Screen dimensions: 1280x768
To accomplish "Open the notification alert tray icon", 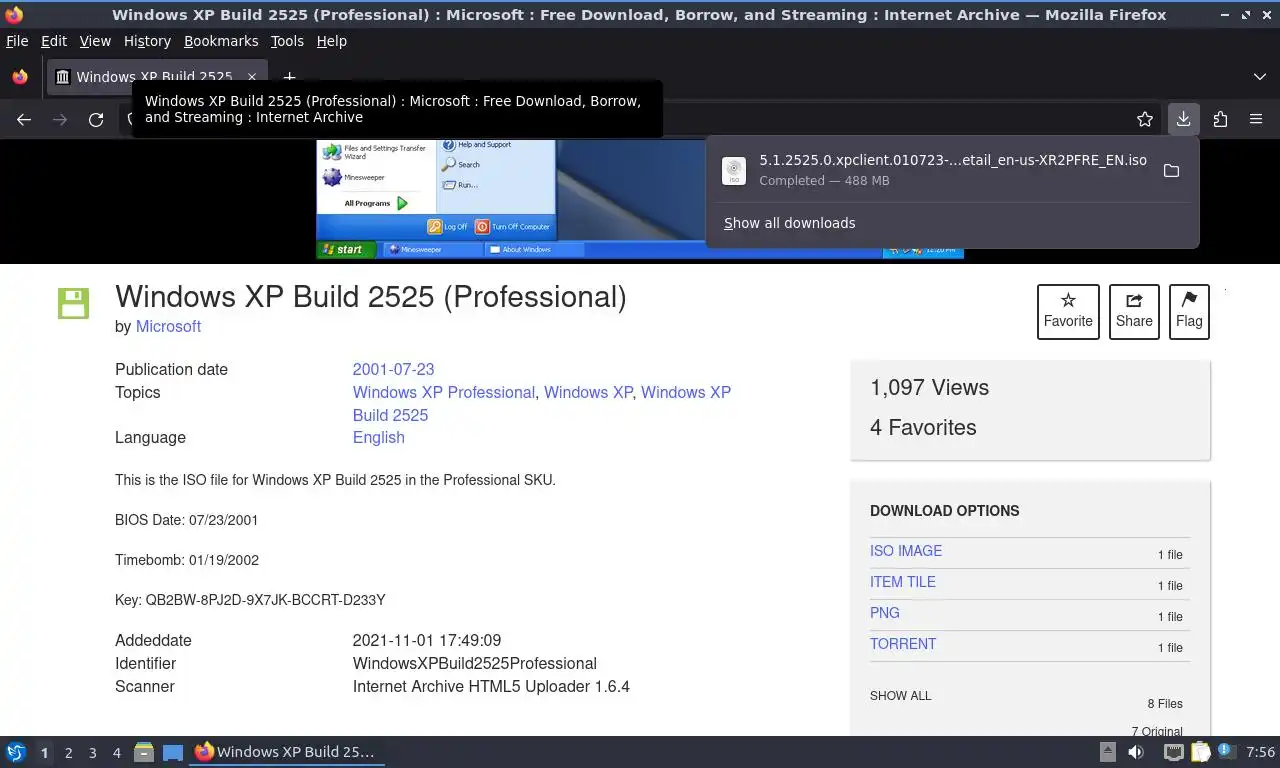I will [x=1226, y=752].
